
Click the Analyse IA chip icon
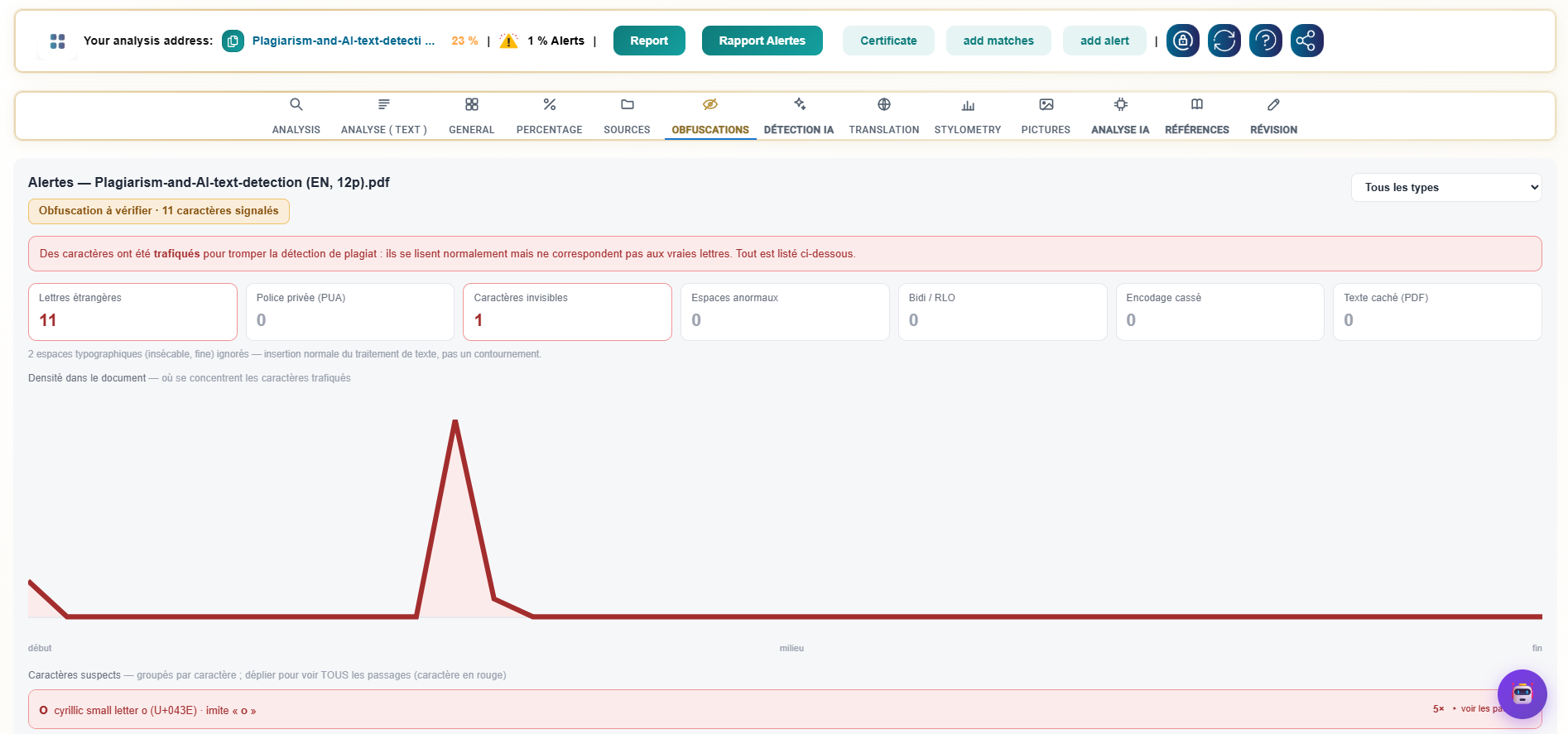coord(1121,104)
